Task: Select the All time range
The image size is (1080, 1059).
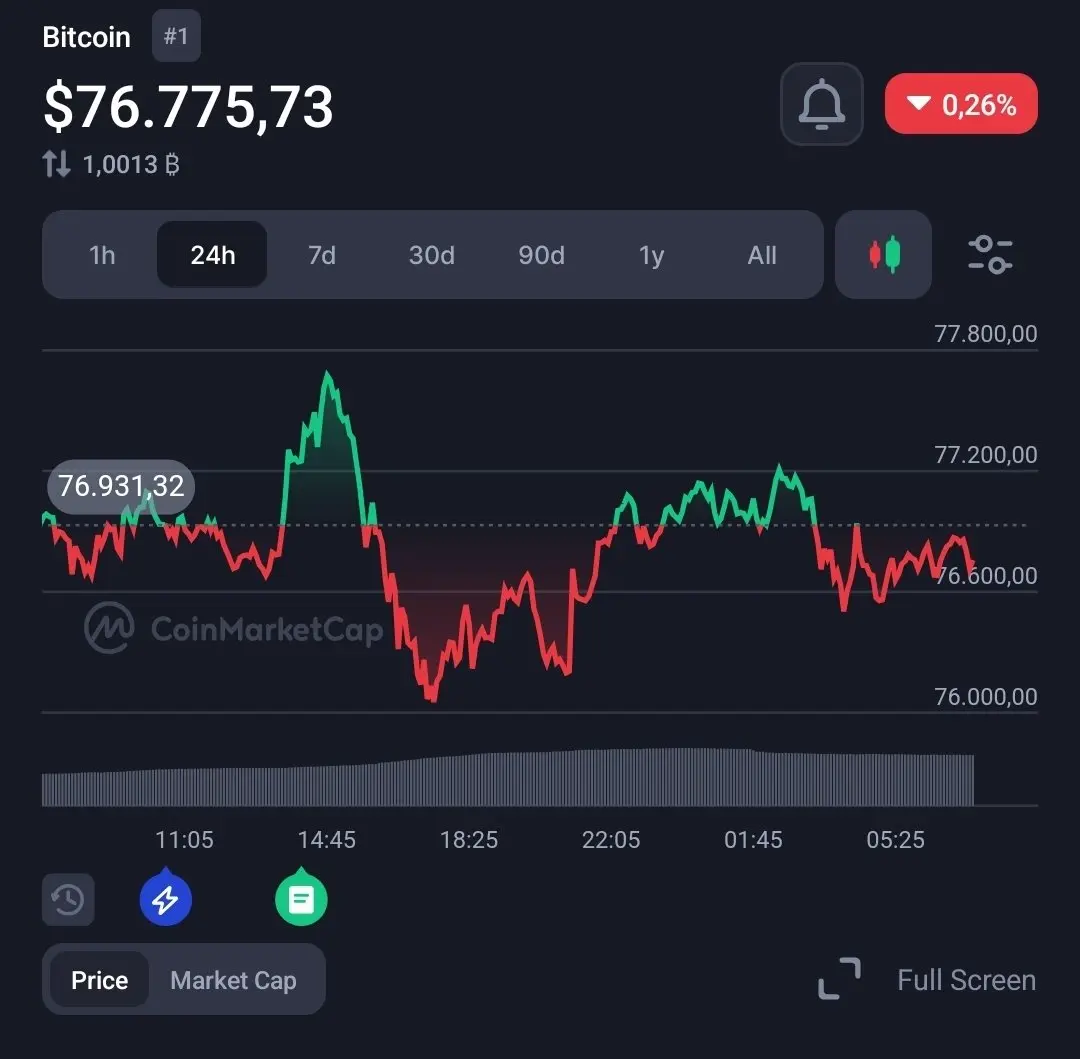Action: point(762,255)
